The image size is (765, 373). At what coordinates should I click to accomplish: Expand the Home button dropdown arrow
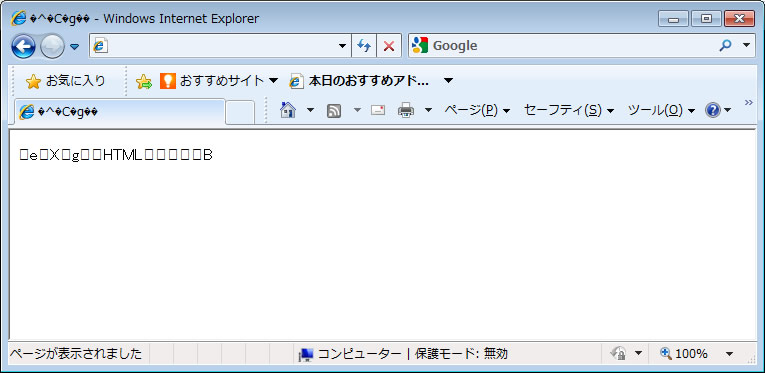310,111
